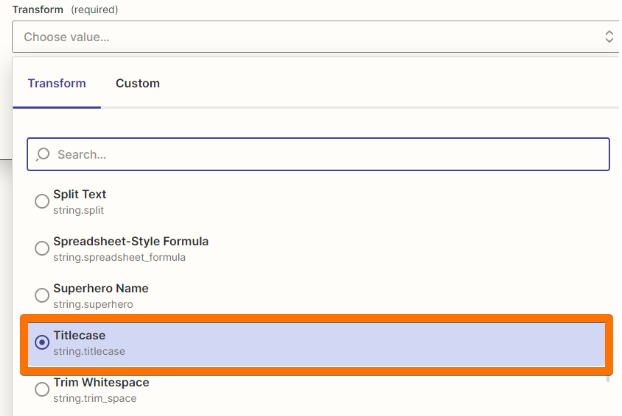Screen dimensions: 622x416
Task: Click the highlighted Titlecase option row
Action: coord(317,344)
